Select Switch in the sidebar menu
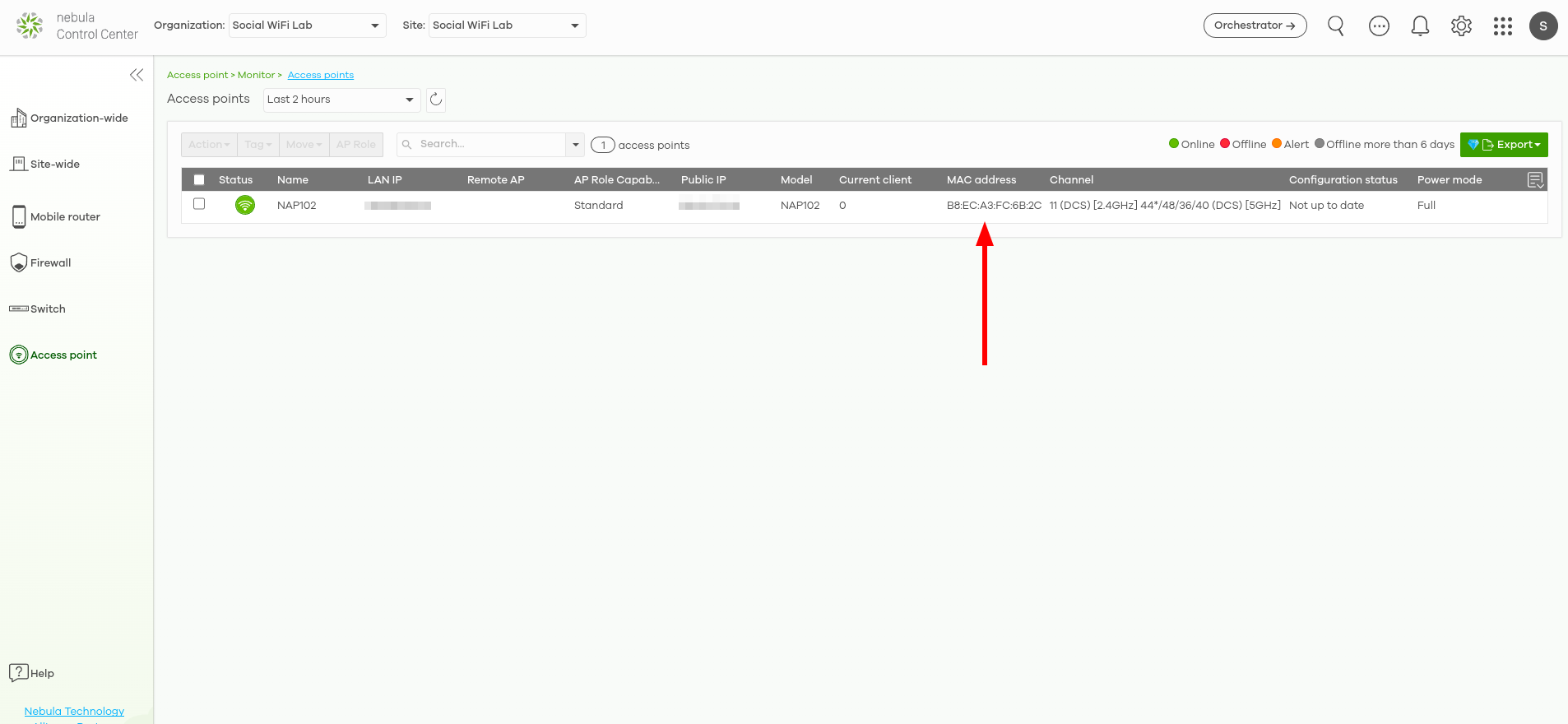Viewport: 1568px width, 724px height. pos(48,309)
